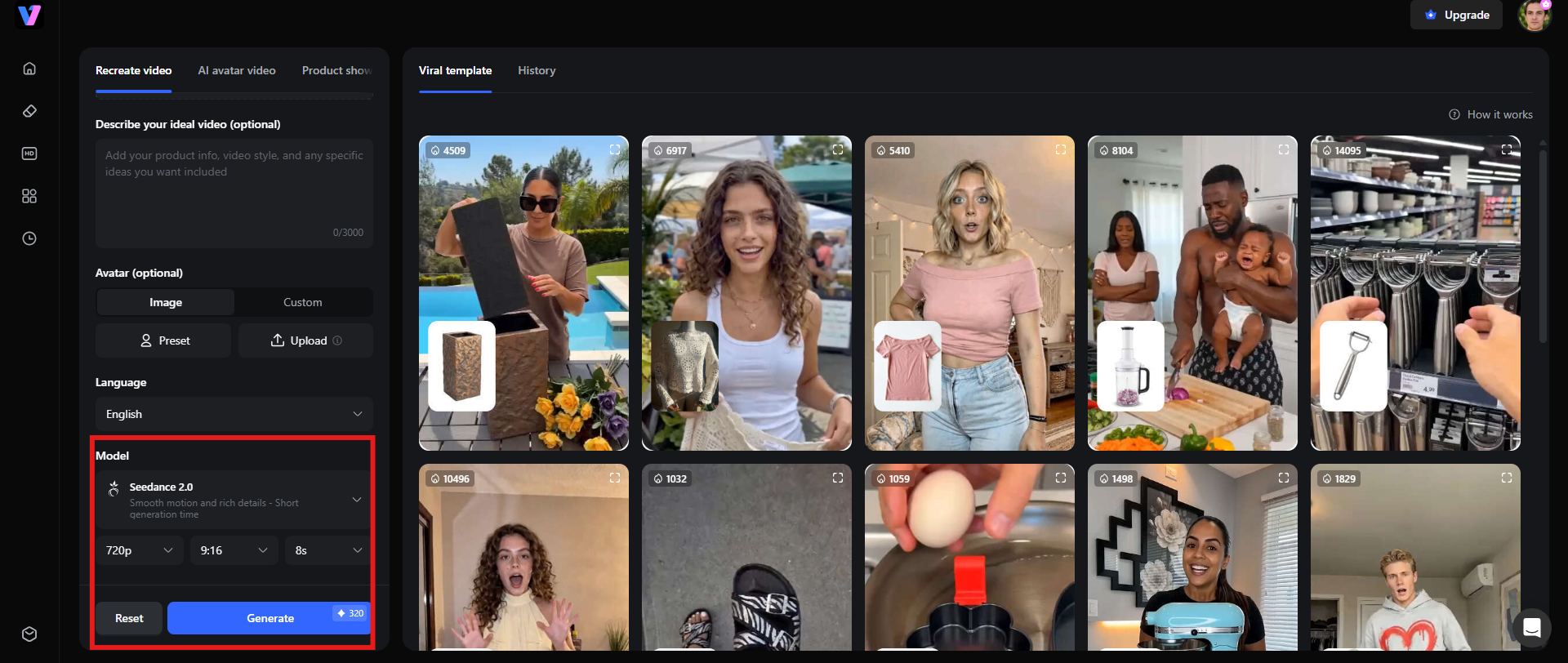Click the Generate button
The width and height of the screenshot is (1568, 663).
(269, 618)
